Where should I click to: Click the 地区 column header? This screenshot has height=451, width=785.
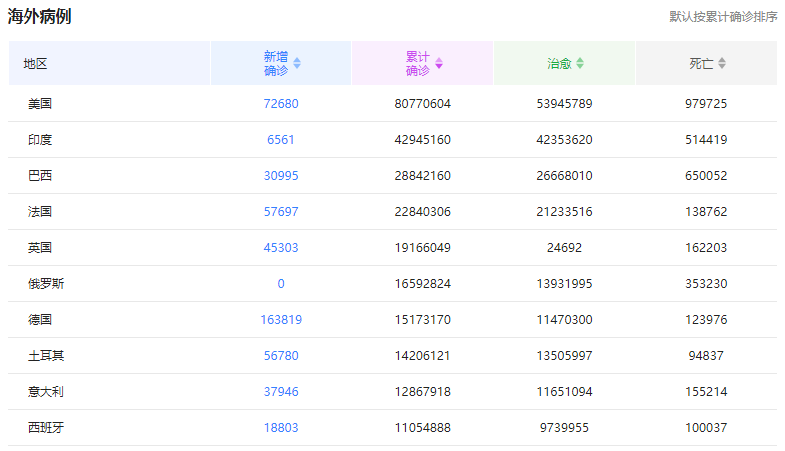(109, 63)
